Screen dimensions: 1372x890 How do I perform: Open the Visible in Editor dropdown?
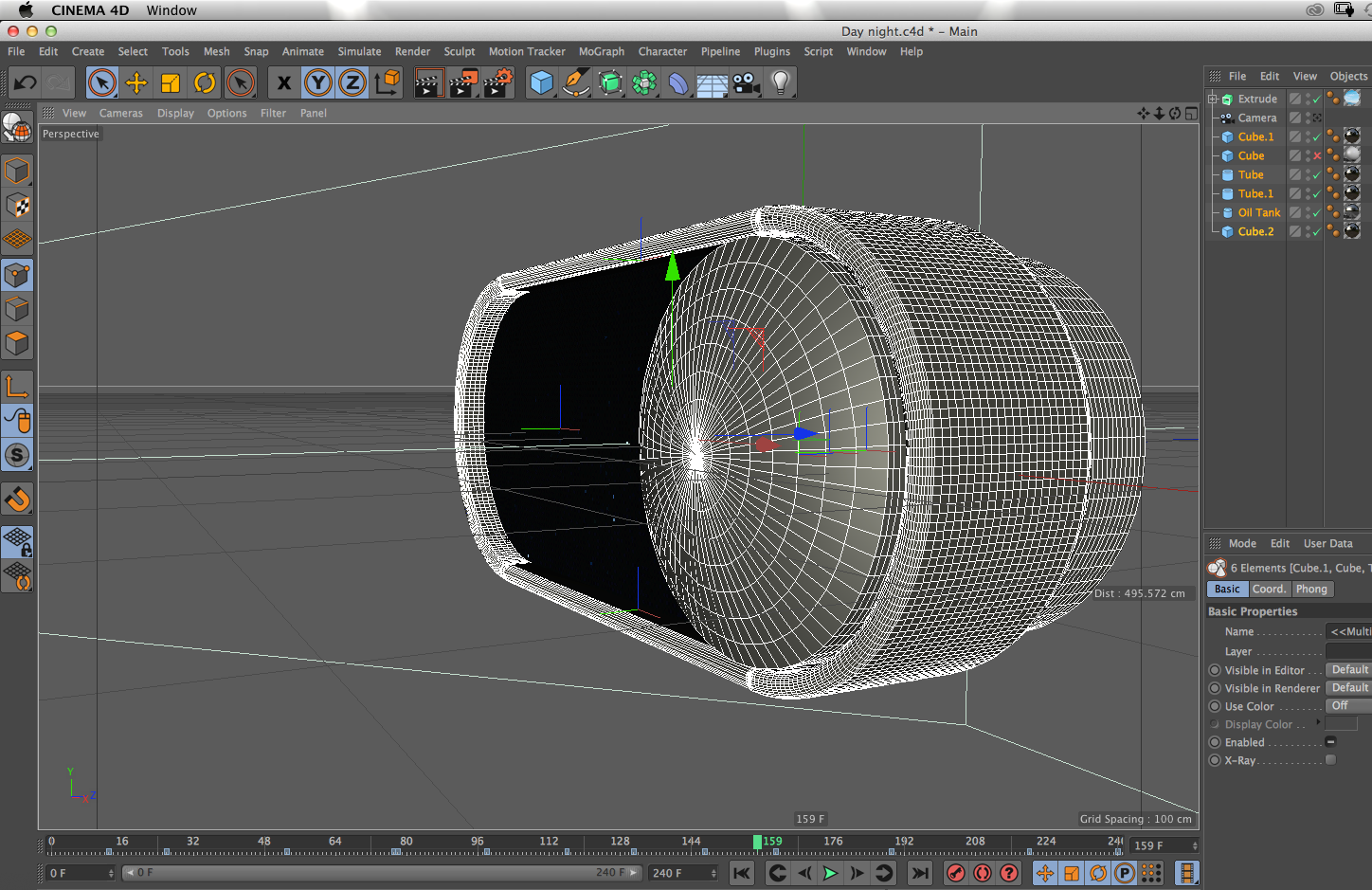(x=1348, y=670)
